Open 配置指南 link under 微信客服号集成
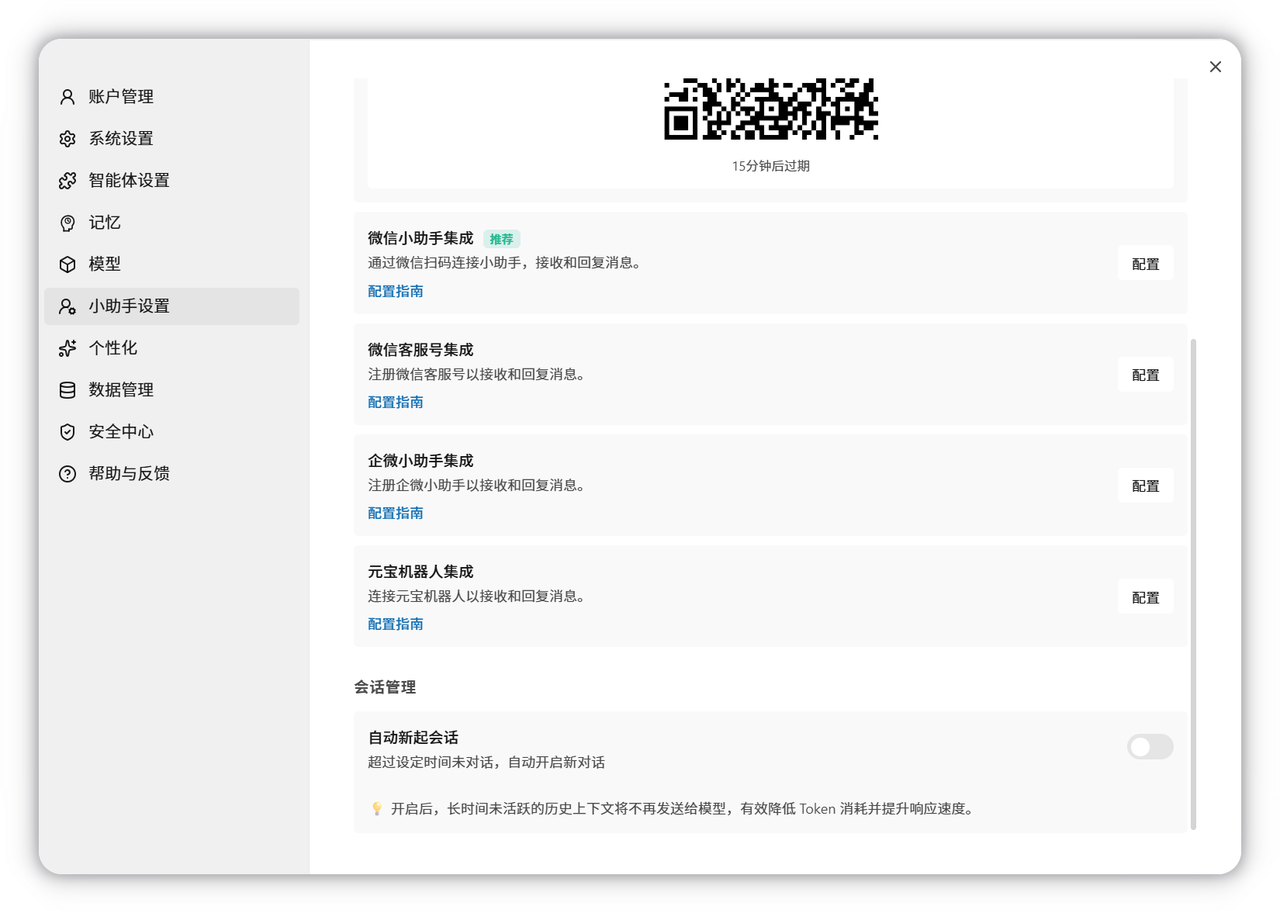This screenshot has width=1280, height=913. click(395, 402)
